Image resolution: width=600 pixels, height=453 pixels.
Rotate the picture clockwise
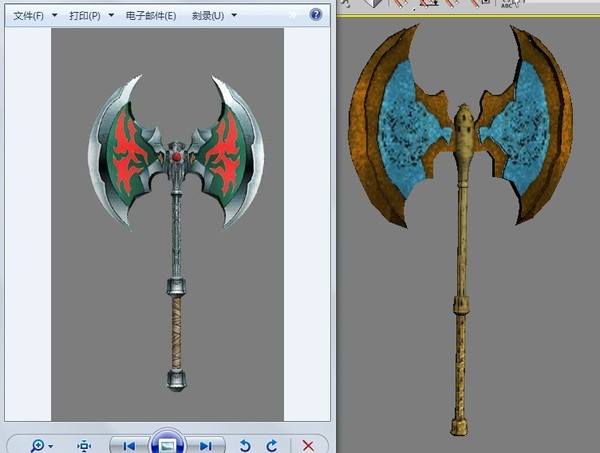pyautogui.click(x=272, y=446)
